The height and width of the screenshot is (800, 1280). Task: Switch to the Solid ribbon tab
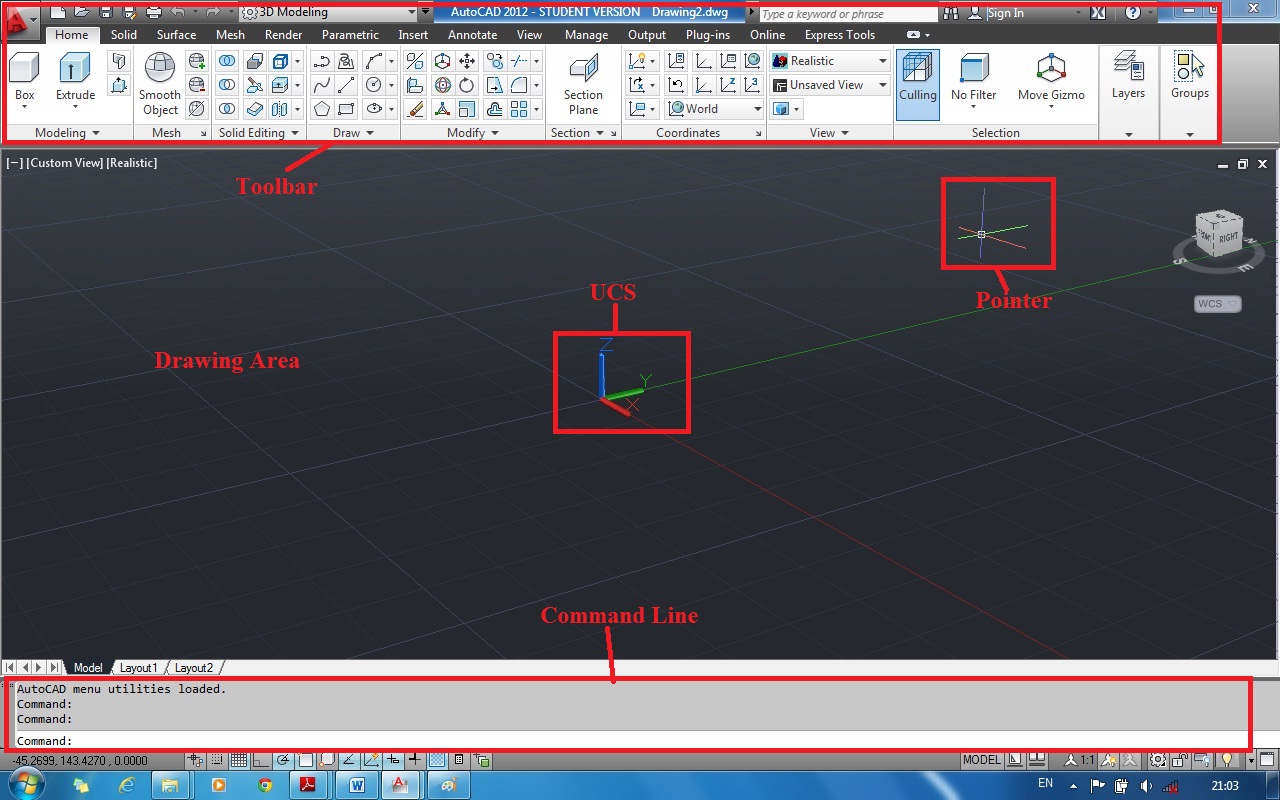click(x=124, y=35)
